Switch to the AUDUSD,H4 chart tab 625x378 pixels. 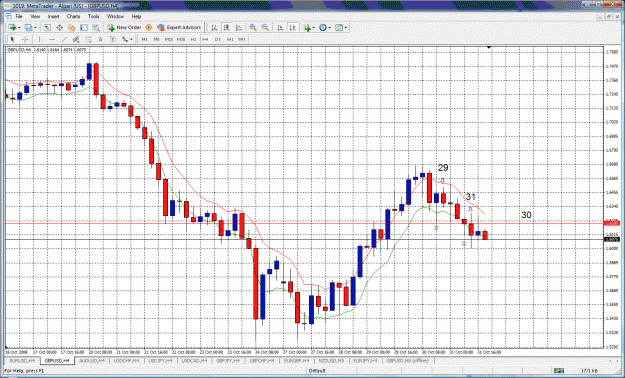(92, 360)
